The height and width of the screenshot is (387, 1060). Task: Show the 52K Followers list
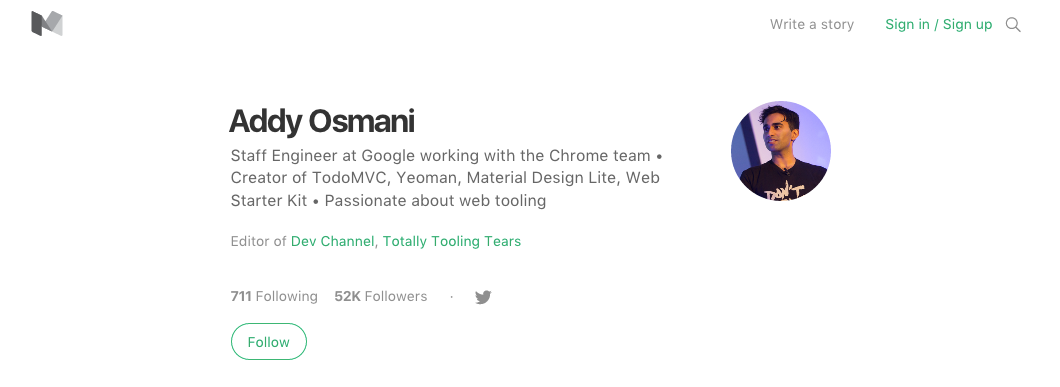point(381,296)
